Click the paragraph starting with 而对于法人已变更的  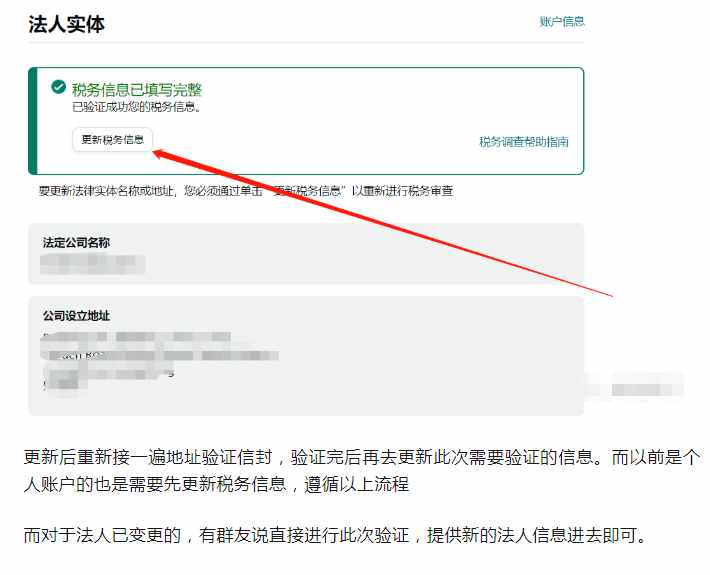point(335,536)
